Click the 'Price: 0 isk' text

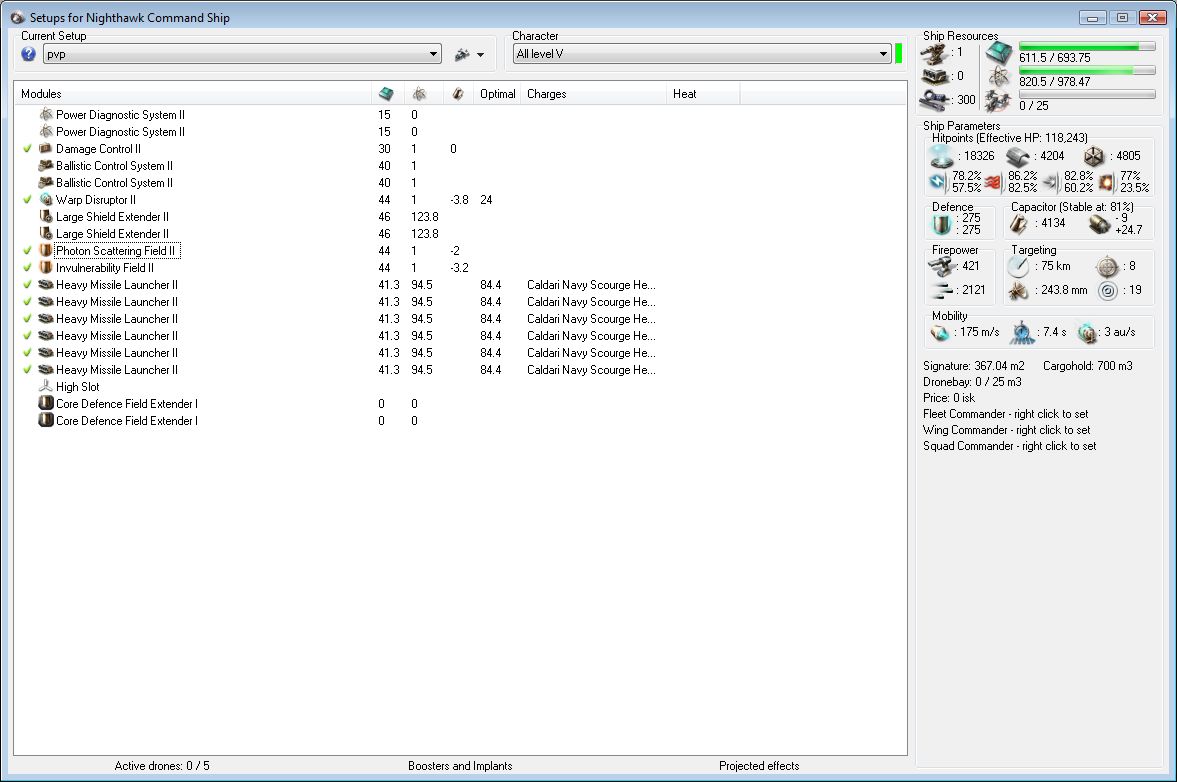[949, 398]
